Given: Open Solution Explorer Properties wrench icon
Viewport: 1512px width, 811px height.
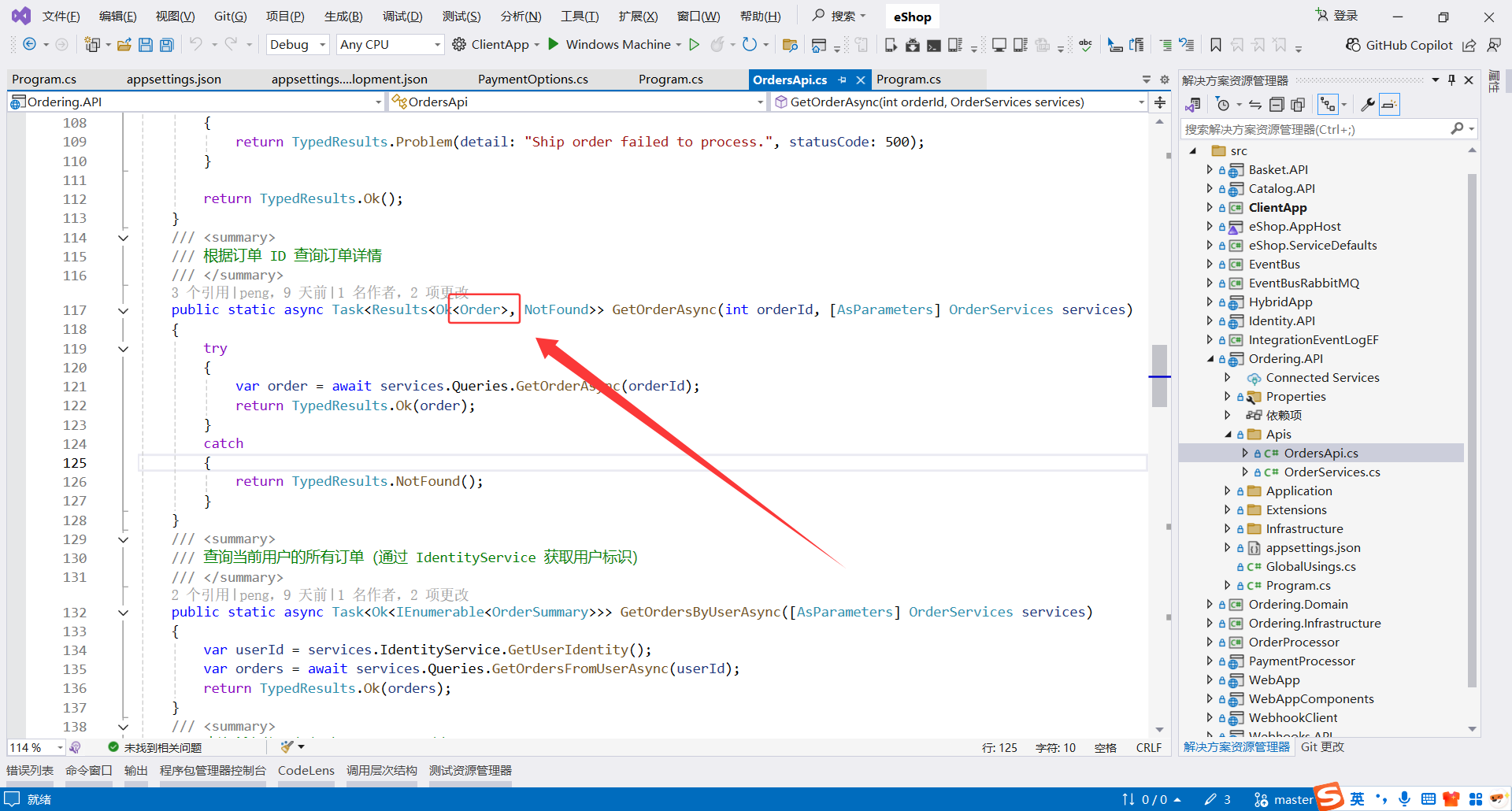Looking at the screenshot, I should pyautogui.click(x=1368, y=105).
